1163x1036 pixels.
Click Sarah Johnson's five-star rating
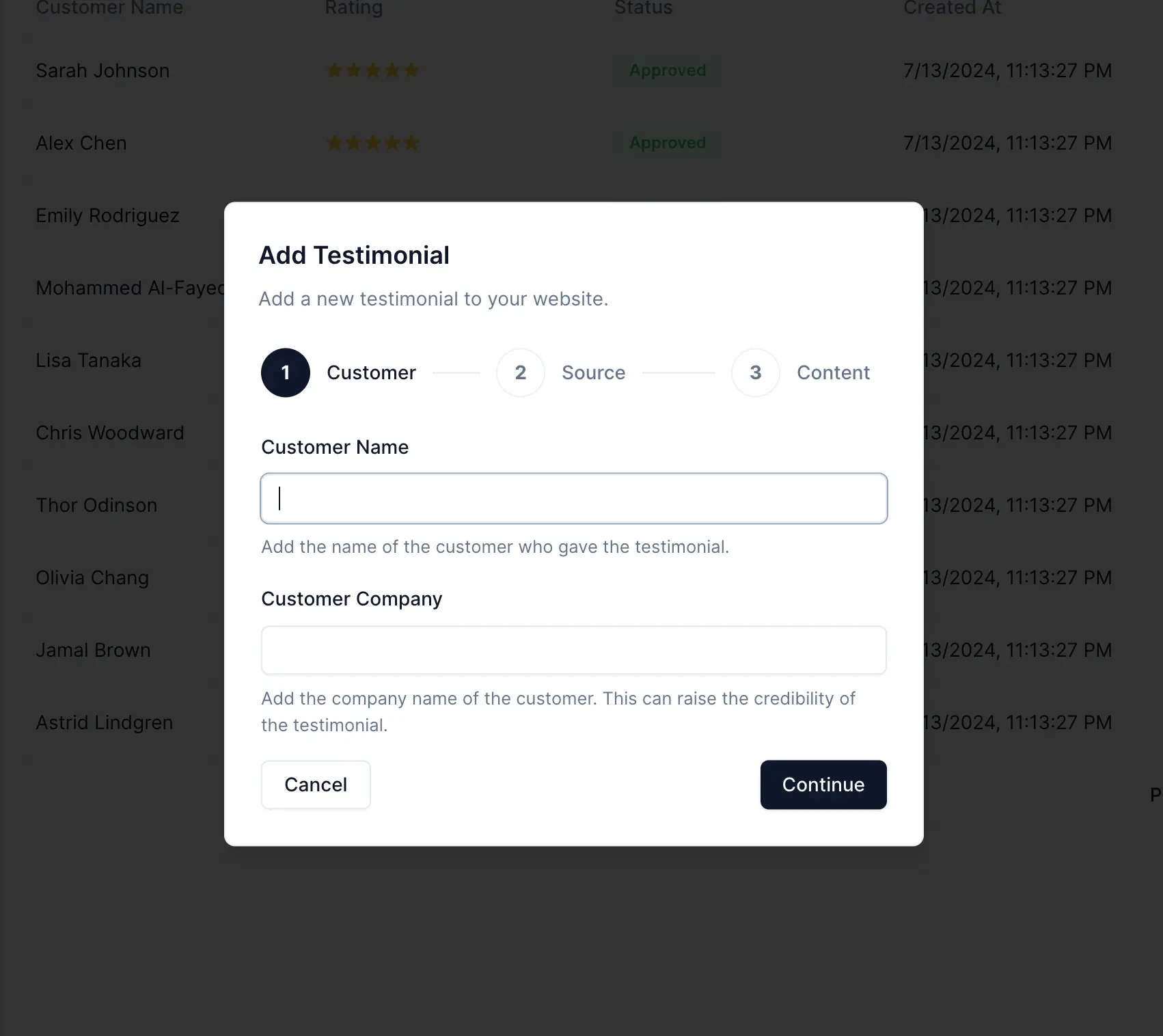(x=373, y=70)
